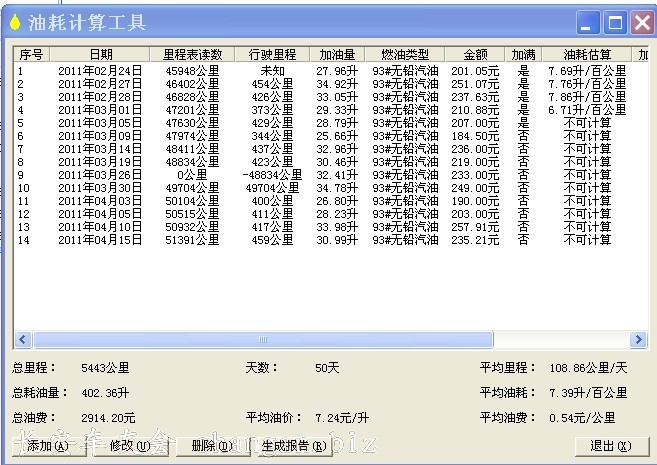Maximize the 油耗计算工具 window
The height and width of the screenshot is (465, 657).
point(615,22)
